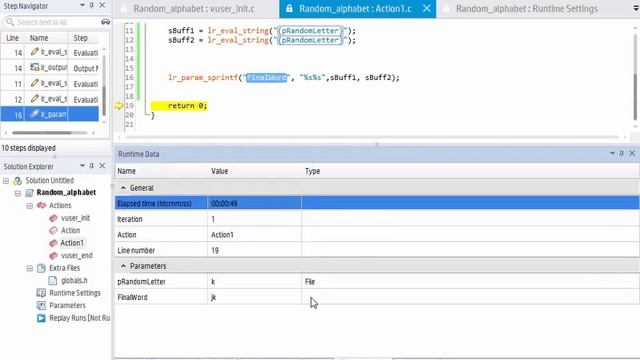This screenshot has width=640, height=360.
Task: Open the Action1 item in tree
Action: 72,243
